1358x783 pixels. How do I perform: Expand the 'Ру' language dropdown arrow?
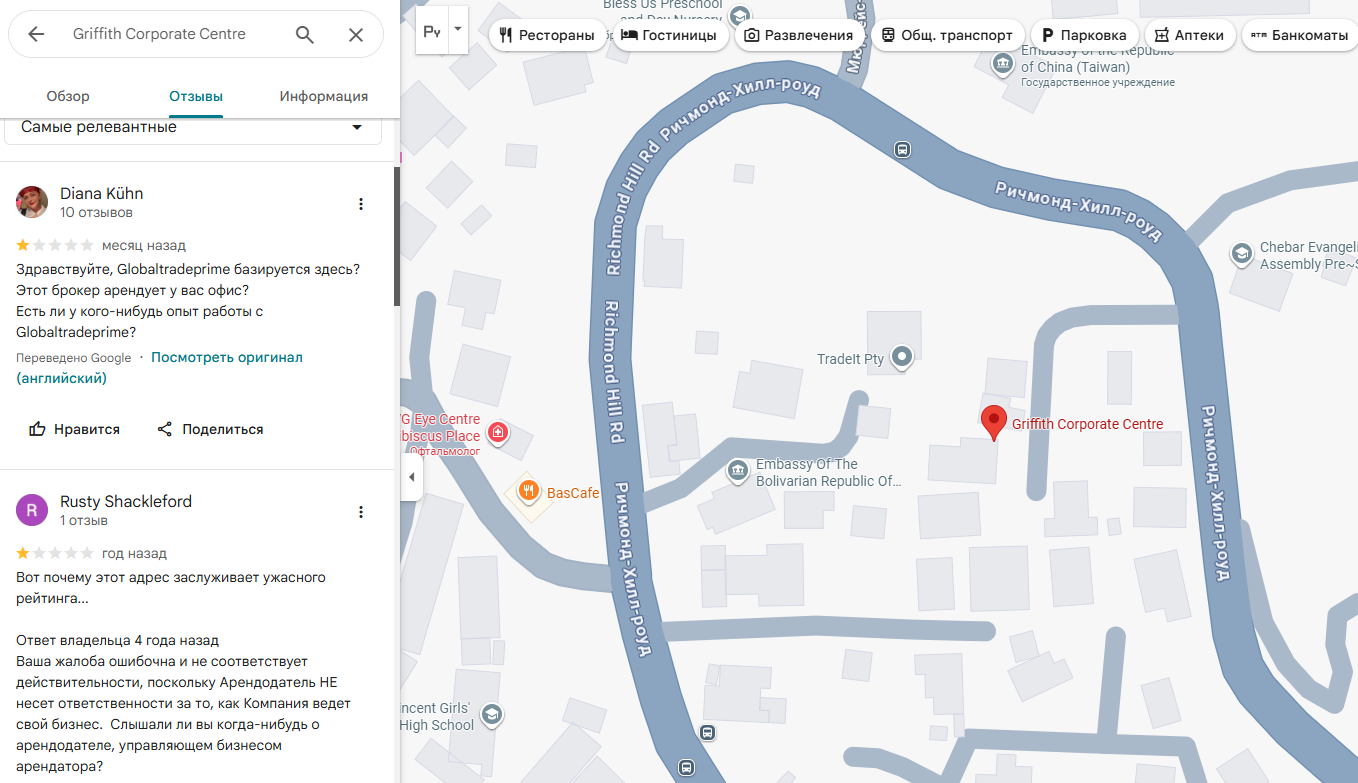click(x=458, y=30)
